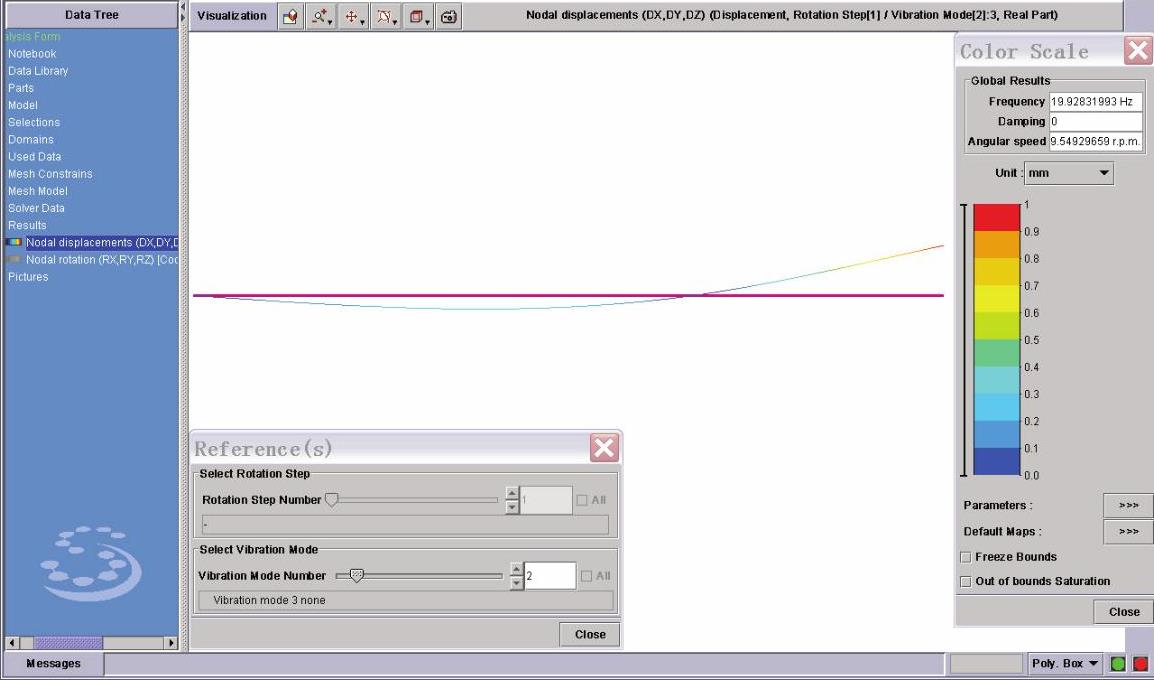Image resolution: width=1154 pixels, height=680 pixels.
Task: Enable the Freeze Bounds checkbox
Action: 966,557
